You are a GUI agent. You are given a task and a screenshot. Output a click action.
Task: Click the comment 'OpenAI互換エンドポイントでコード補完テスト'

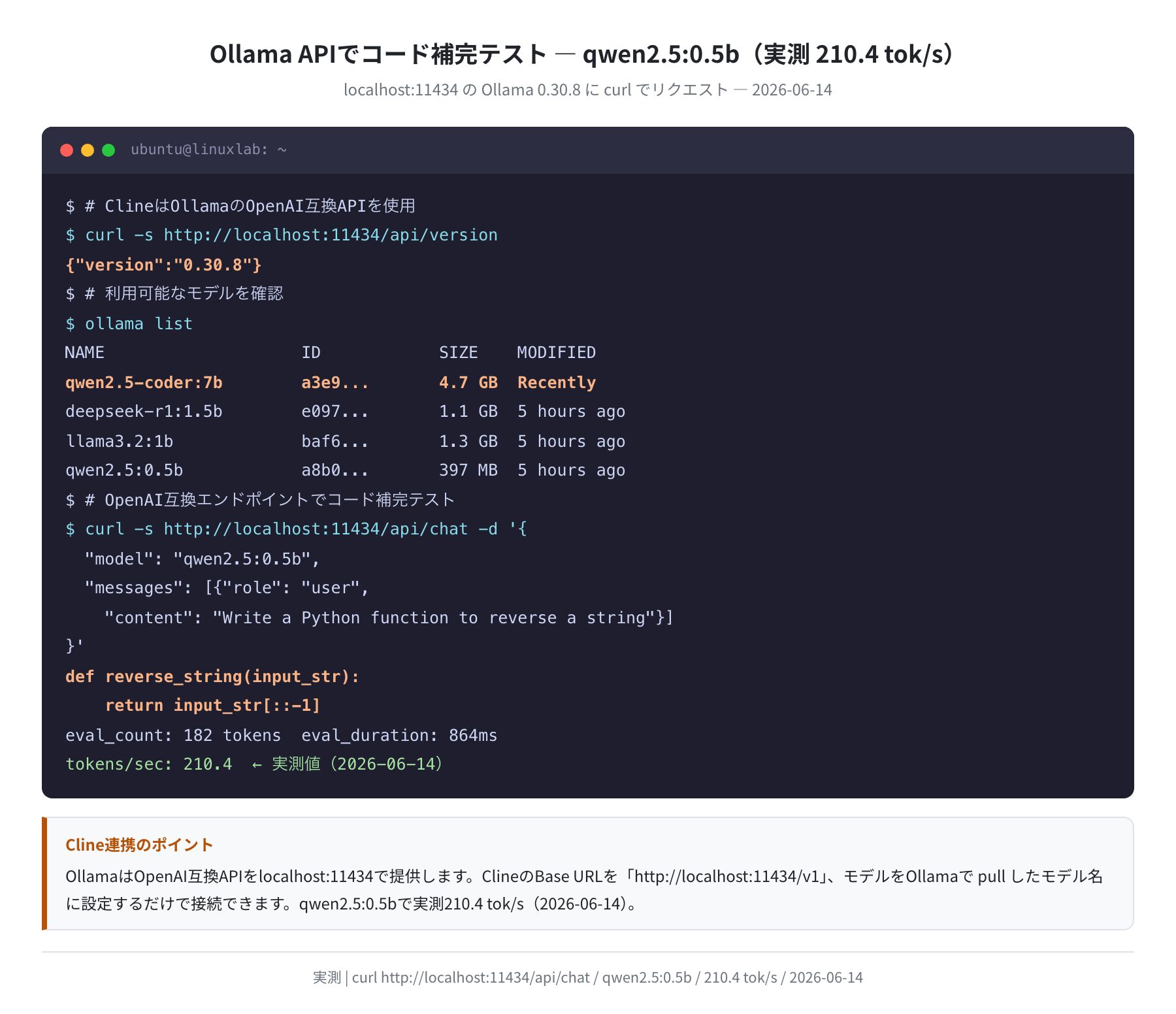tap(260, 500)
